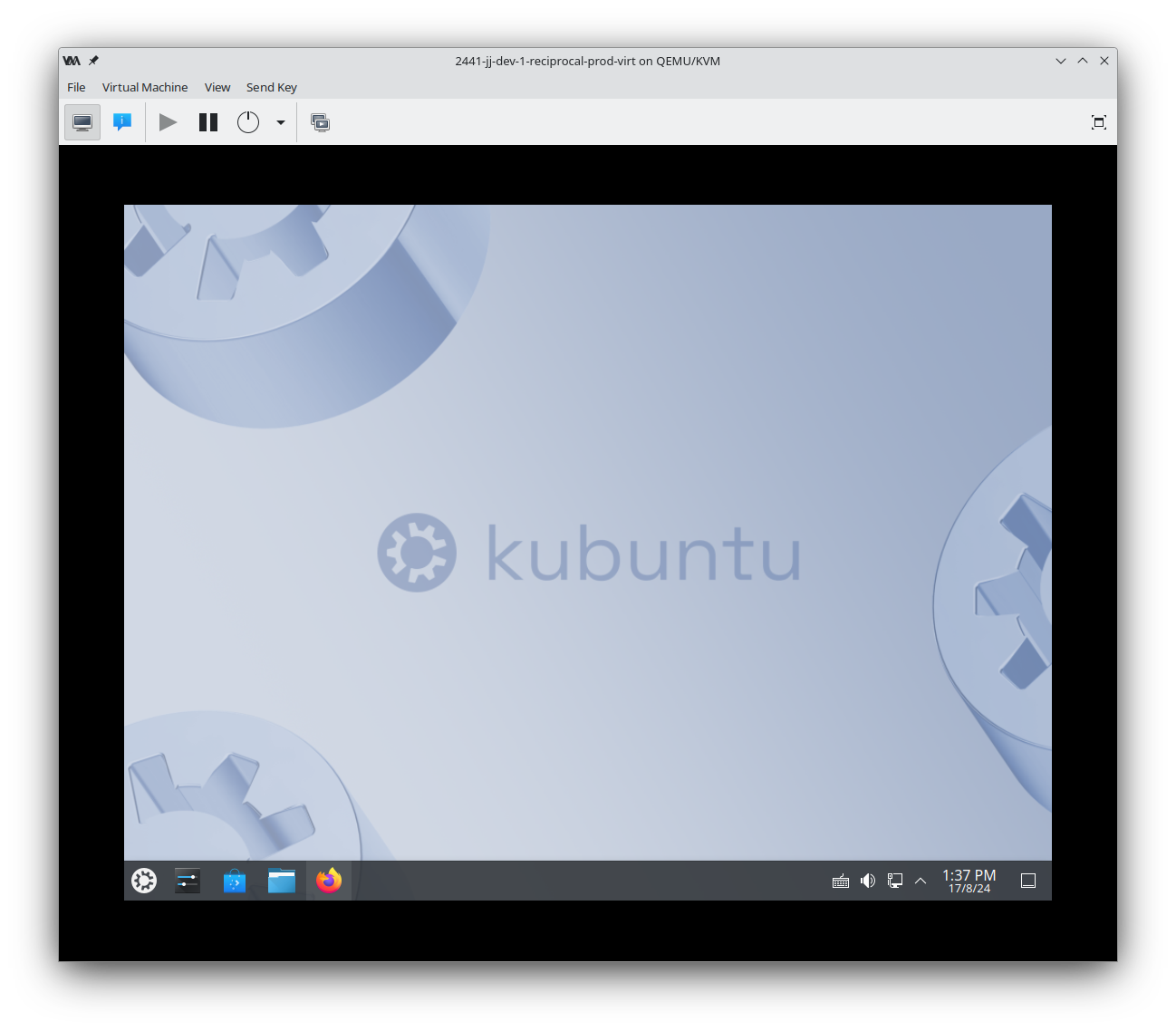
Task: Open the Kubuntu application launcher
Action: pos(144,881)
